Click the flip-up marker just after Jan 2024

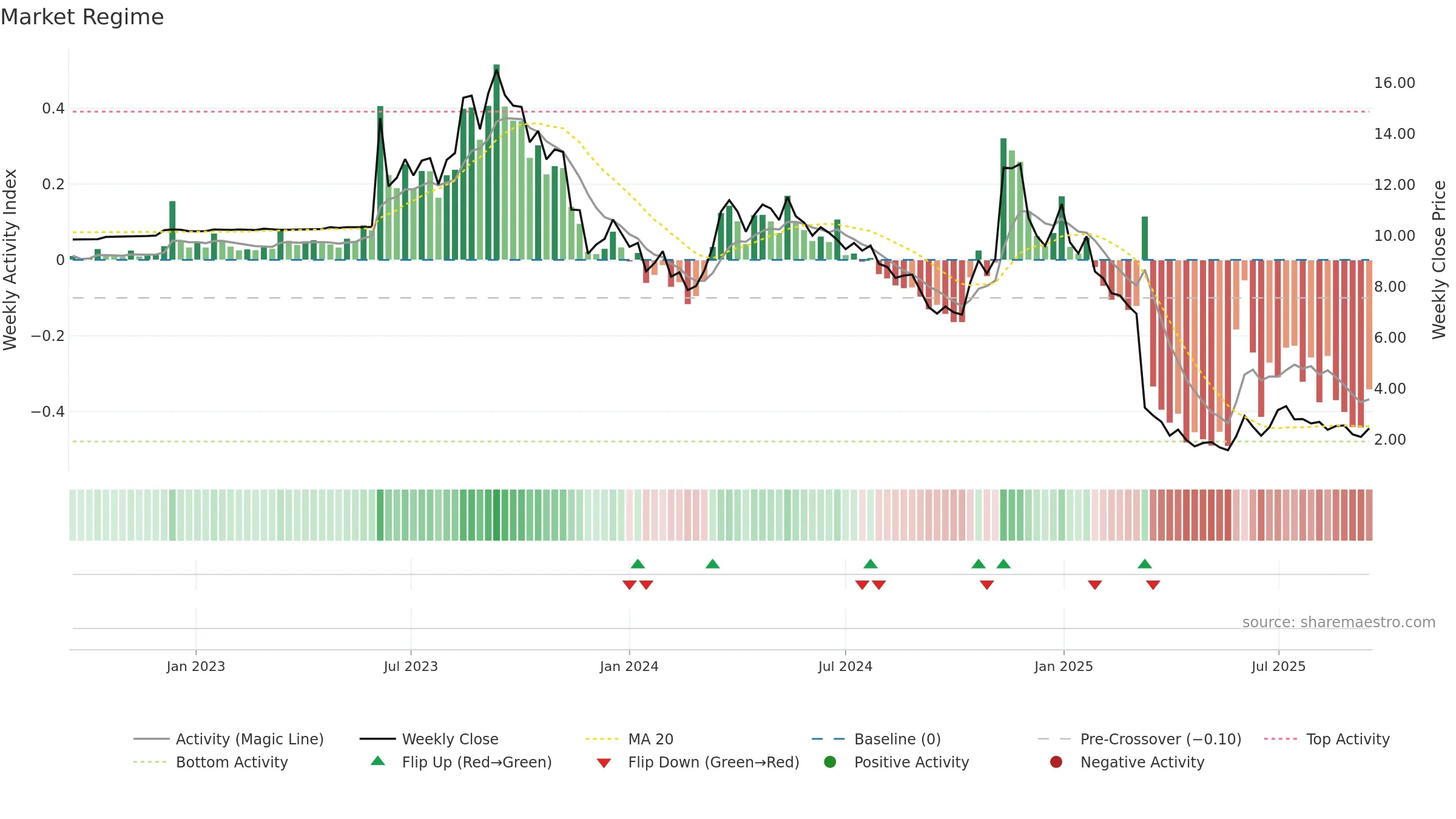pyautogui.click(x=638, y=564)
